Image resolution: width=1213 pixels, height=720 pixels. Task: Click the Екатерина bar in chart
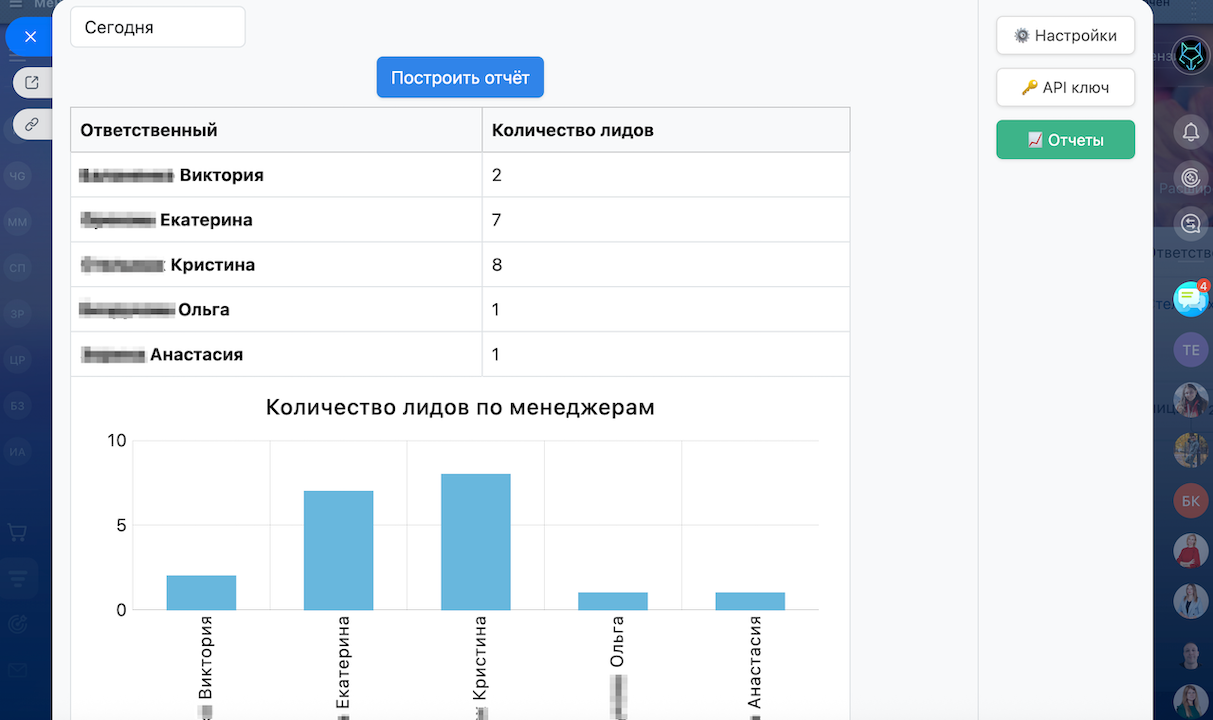pyautogui.click(x=338, y=550)
